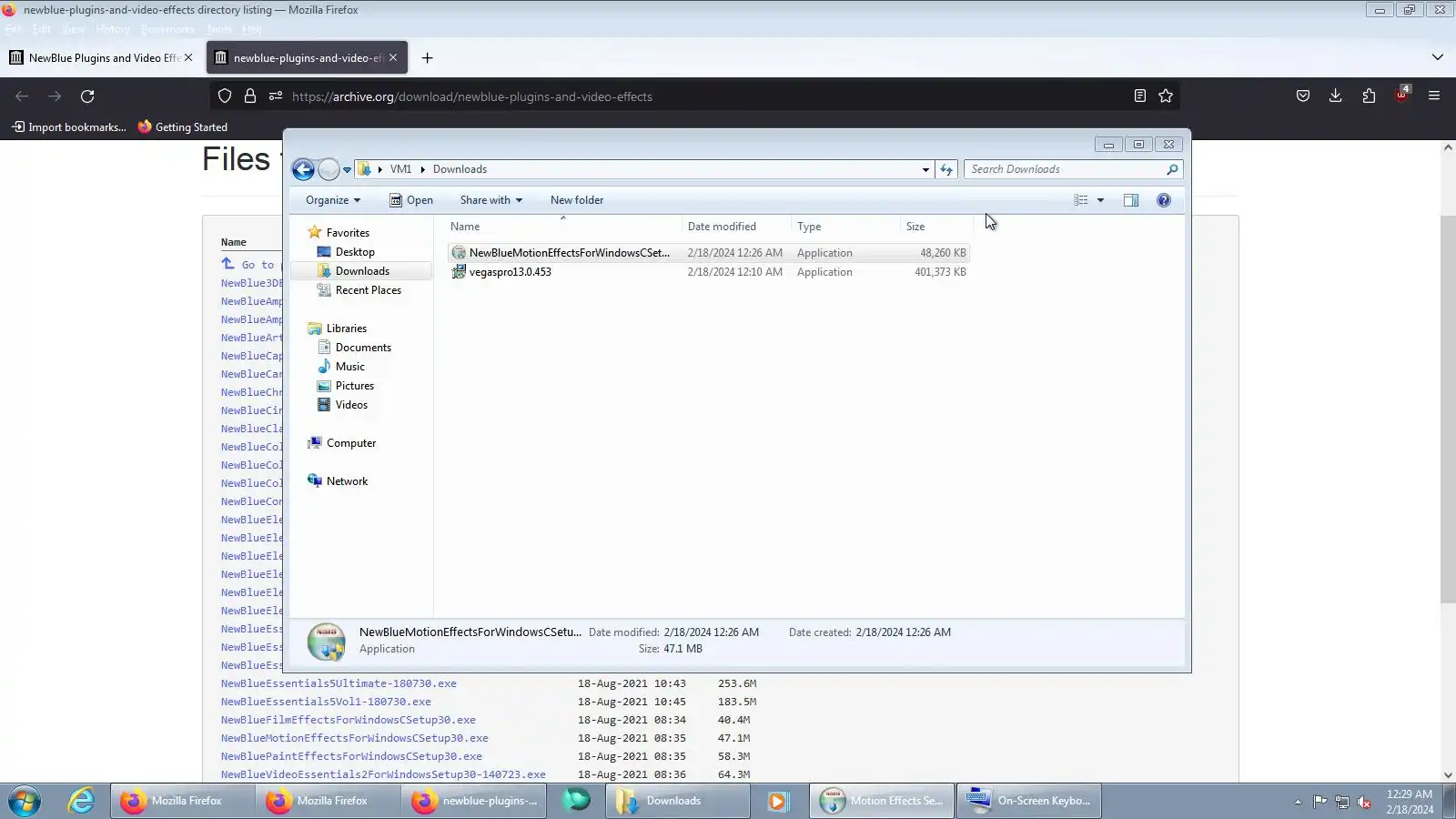Open the History menu in Firefox
This screenshot has width=1456, height=819.
coord(113,29)
